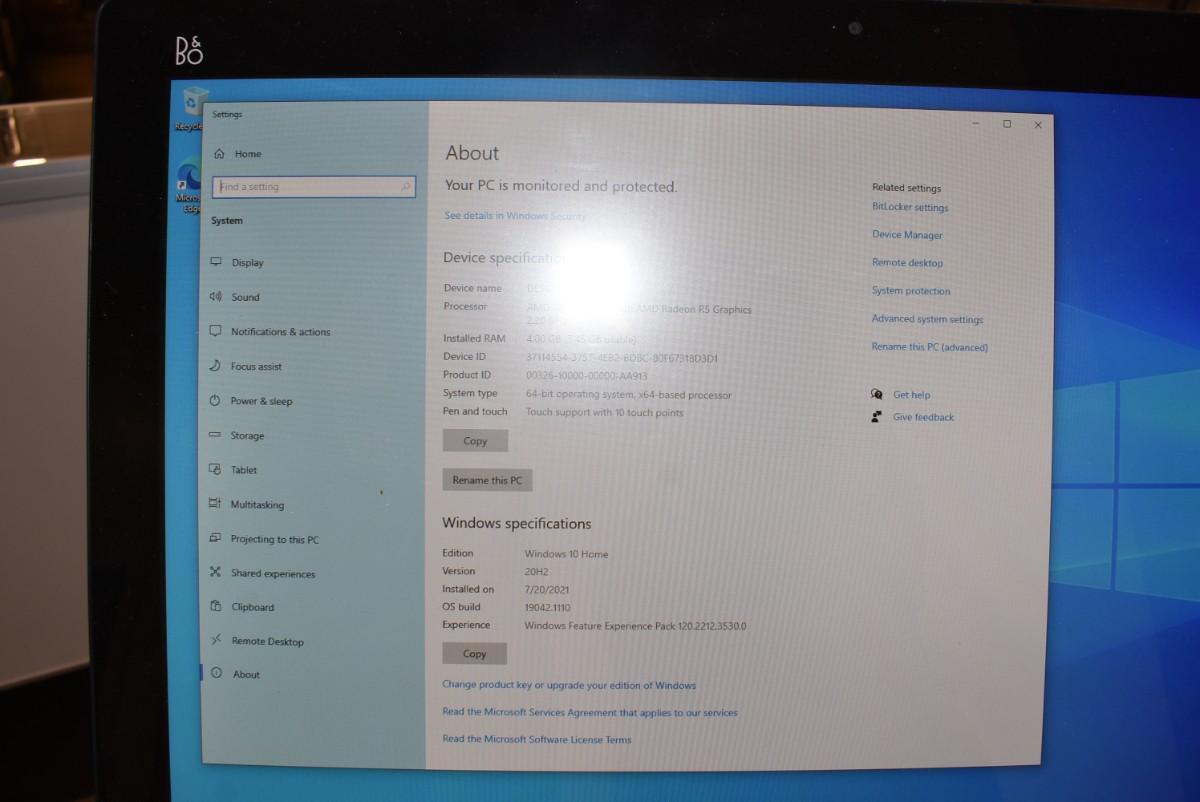This screenshot has width=1200, height=802.
Task: Click the Storage drive icon
Action: pyautogui.click(x=215, y=435)
